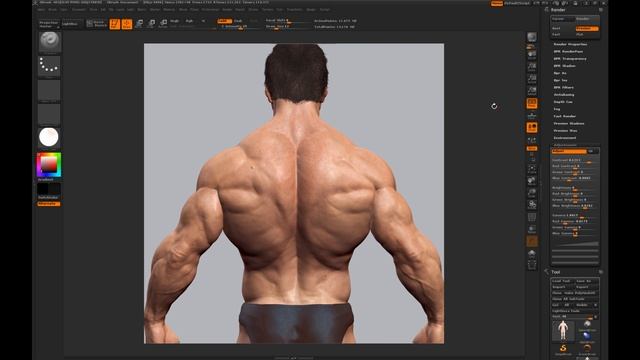The width and height of the screenshot is (640, 360).
Task: Open the Projection Master button
Action: pos(49,24)
